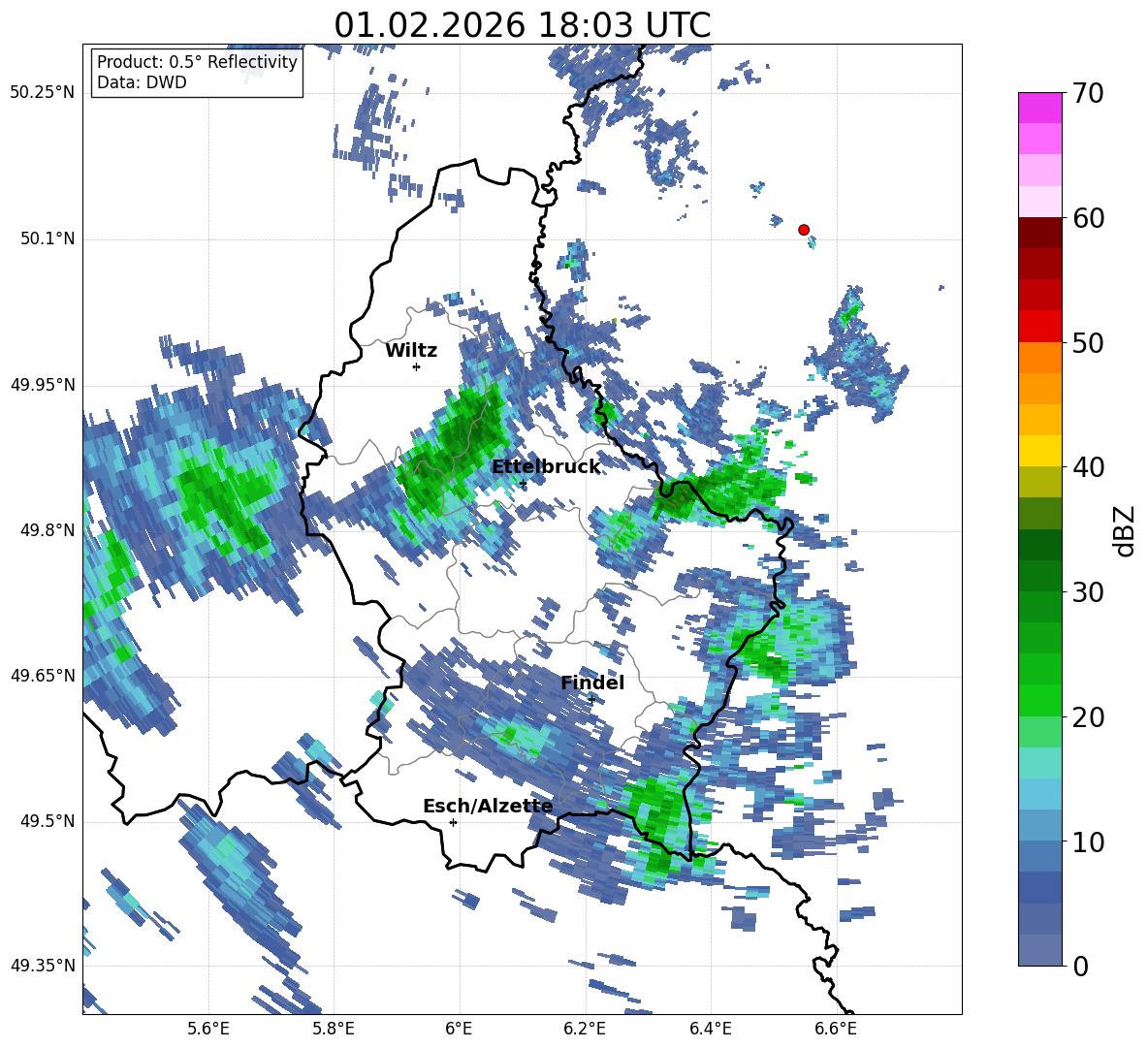Click the 70 tick label on colorbar
Image resolution: width=1148 pixels, height=1048 pixels.
pyautogui.click(x=1087, y=94)
